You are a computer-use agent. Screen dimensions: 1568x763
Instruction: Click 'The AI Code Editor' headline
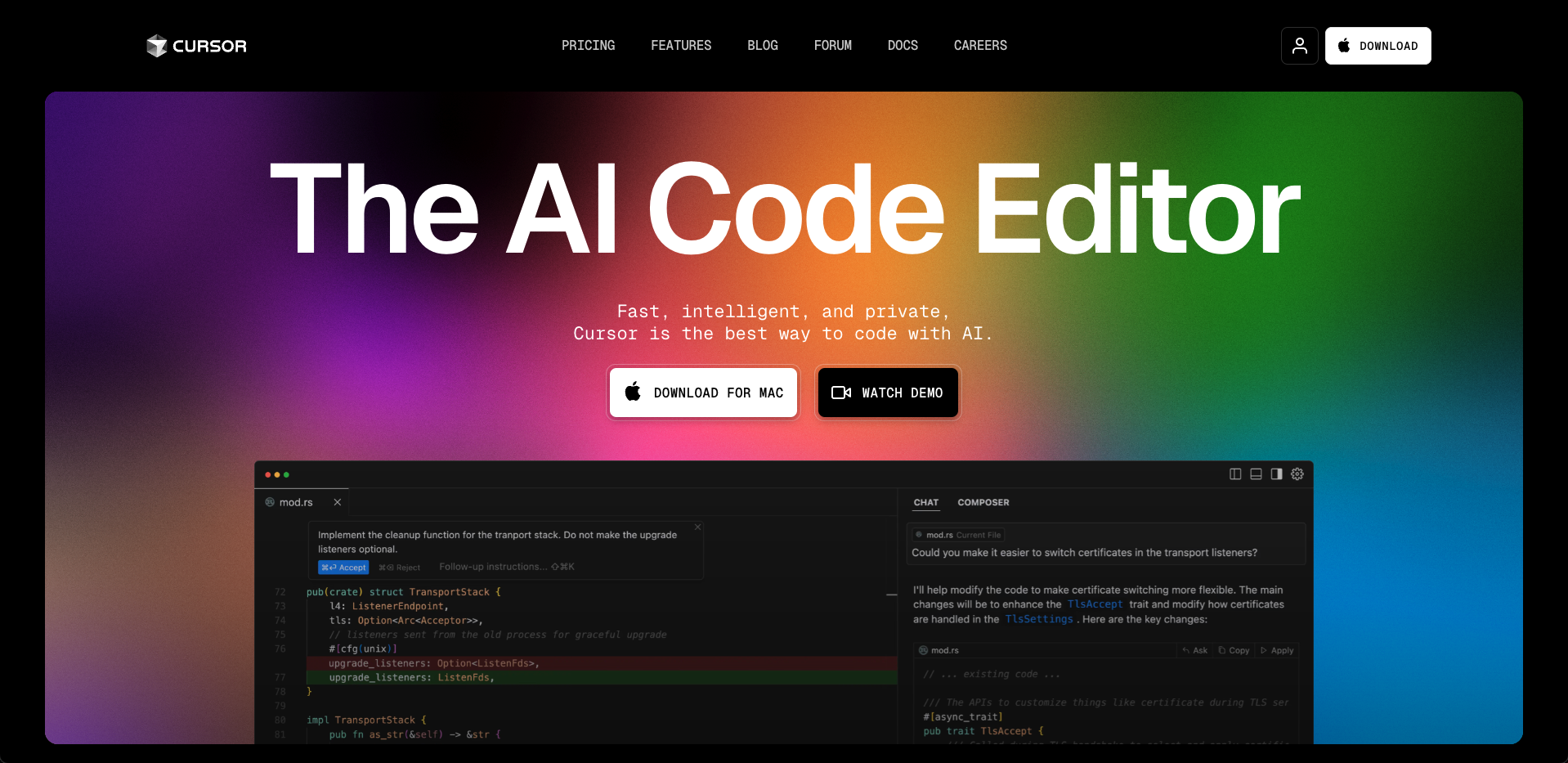click(x=785, y=209)
